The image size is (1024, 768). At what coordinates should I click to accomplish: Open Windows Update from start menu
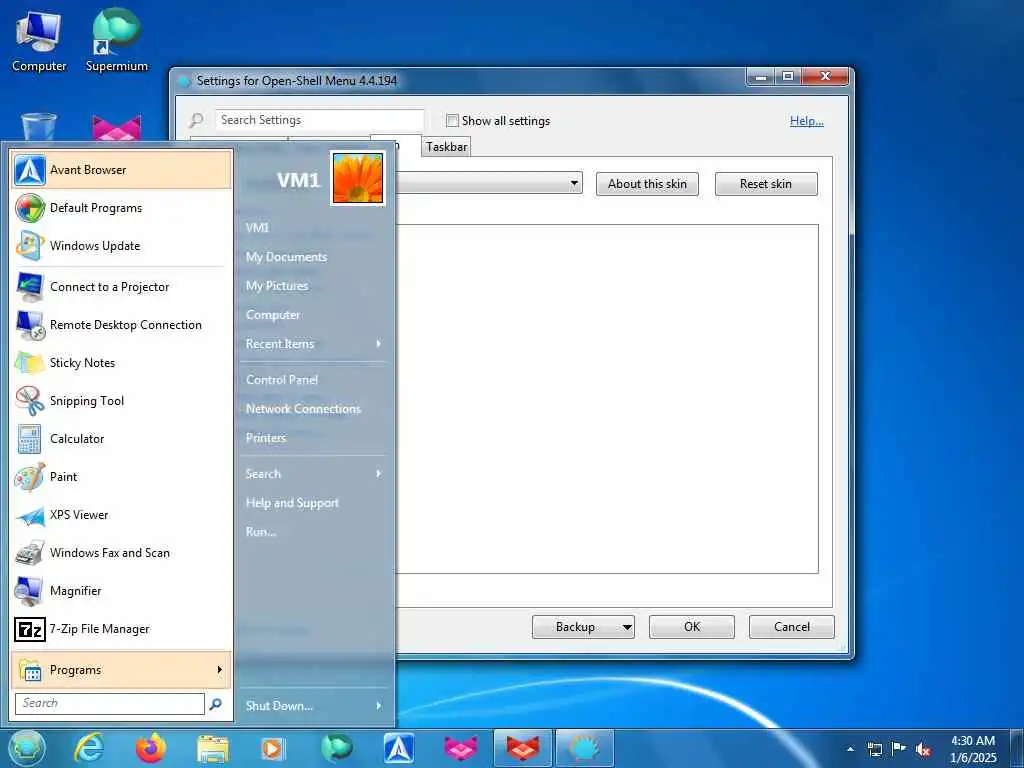121,246
